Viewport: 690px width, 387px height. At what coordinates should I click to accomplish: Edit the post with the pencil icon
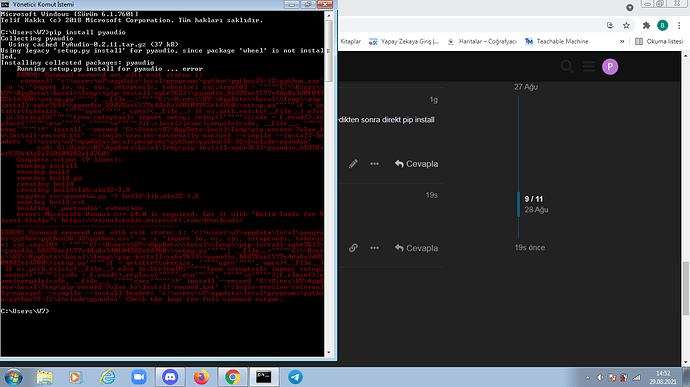point(353,164)
